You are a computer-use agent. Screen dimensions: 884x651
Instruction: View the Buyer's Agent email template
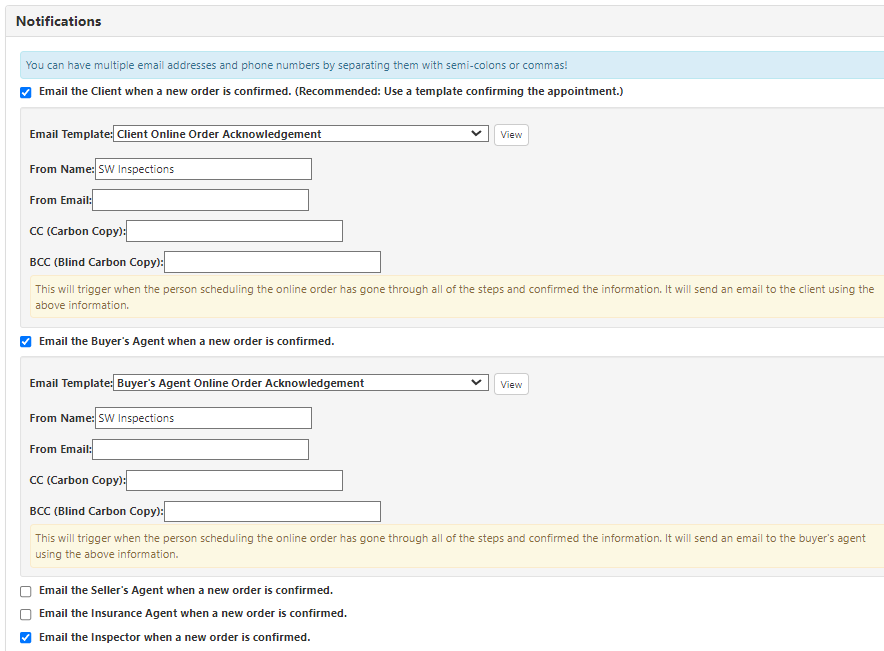(x=511, y=384)
